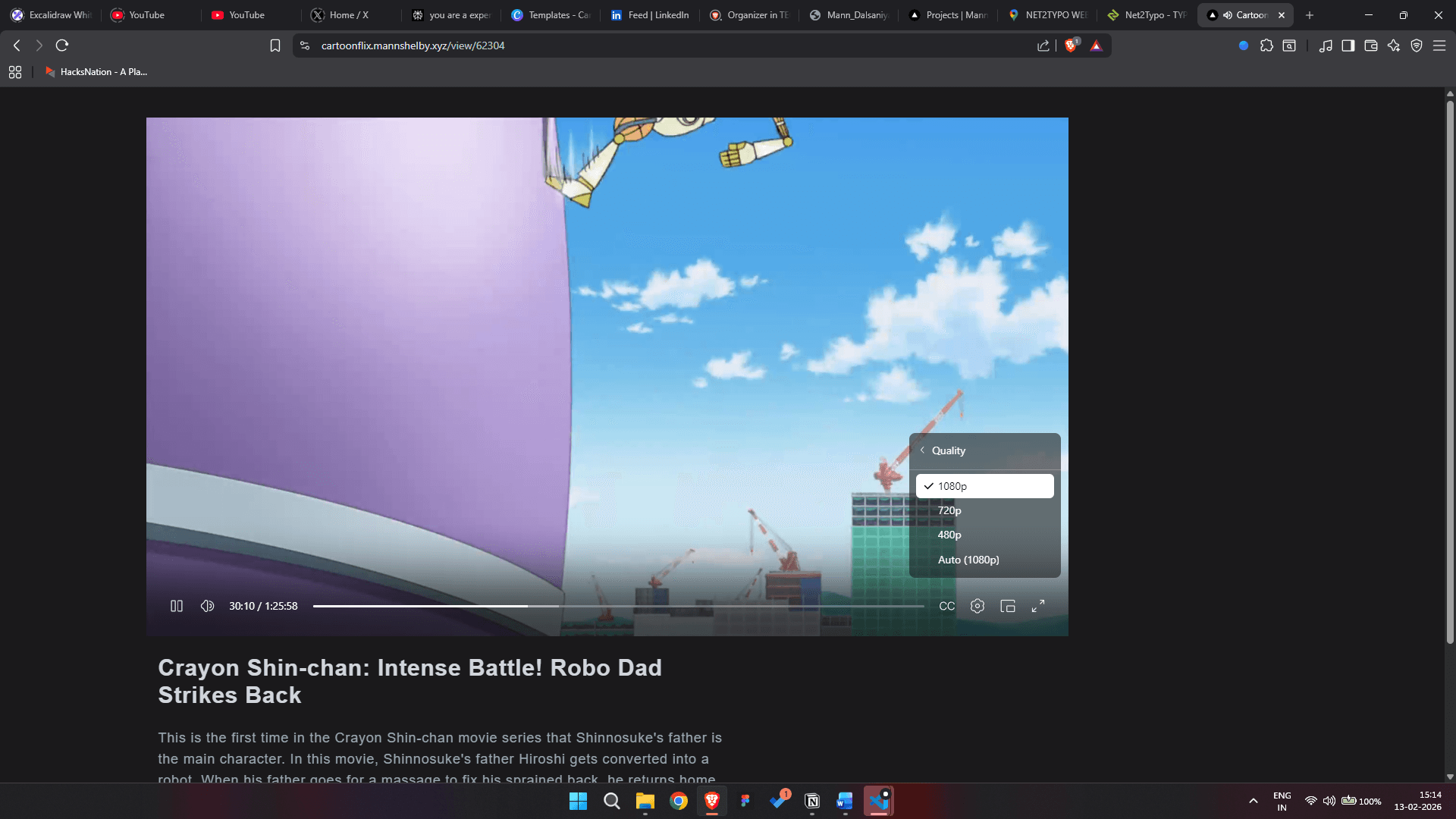
Task: Open a new browser tab
Action: tap(1310, 15)
